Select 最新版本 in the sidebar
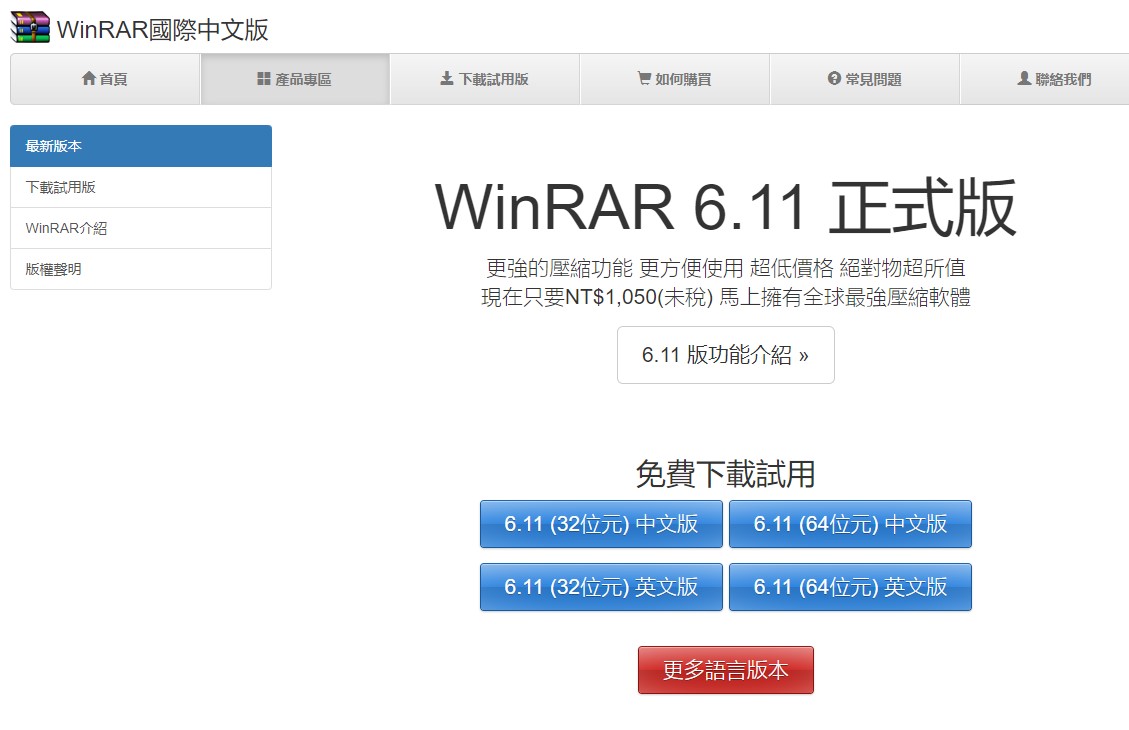1129x730 pixels. pos(141,146)
